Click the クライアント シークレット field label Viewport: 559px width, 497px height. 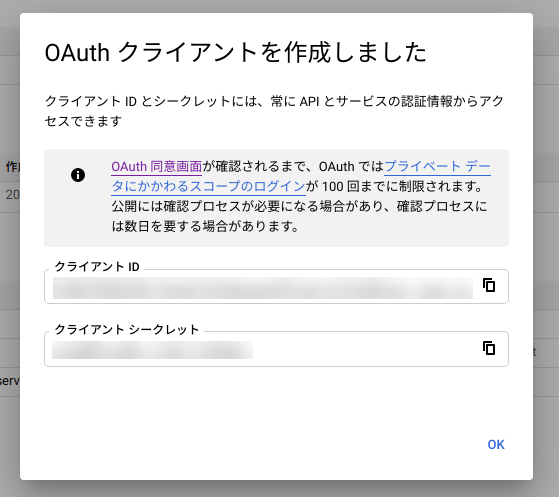(127, 329)
